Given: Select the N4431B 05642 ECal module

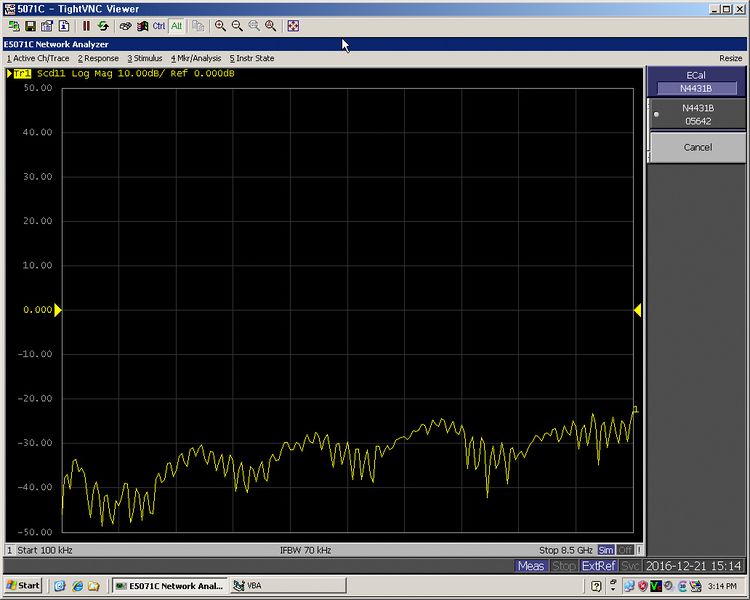Looking at the screenshot, I should (x=698, y=114).
